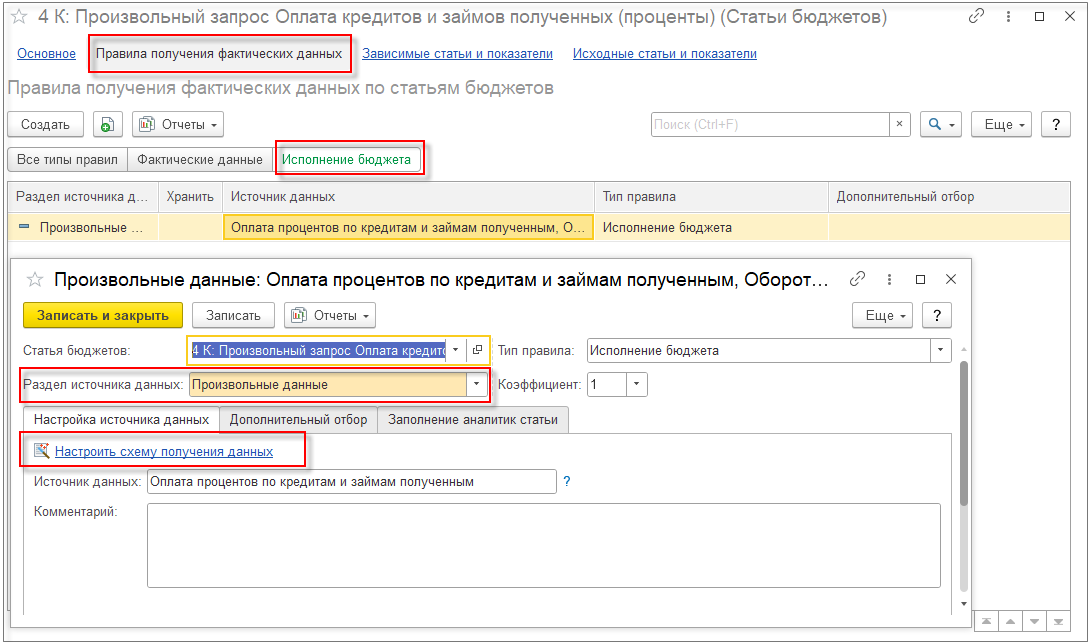Click the star icon in the Произвольные данные dialog
The width and height of the screenshot is (1088, 642).
pos(35,280)
